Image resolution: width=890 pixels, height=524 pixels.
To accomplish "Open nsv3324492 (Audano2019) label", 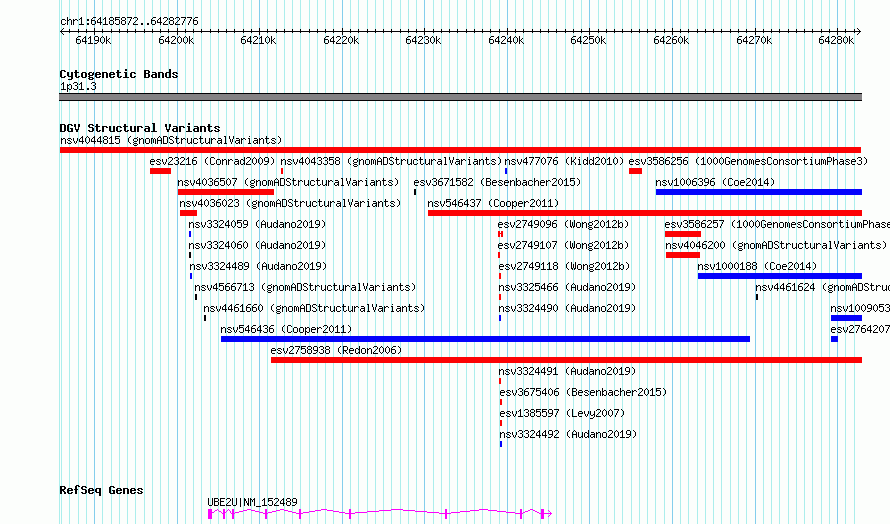I will point(568,434).
